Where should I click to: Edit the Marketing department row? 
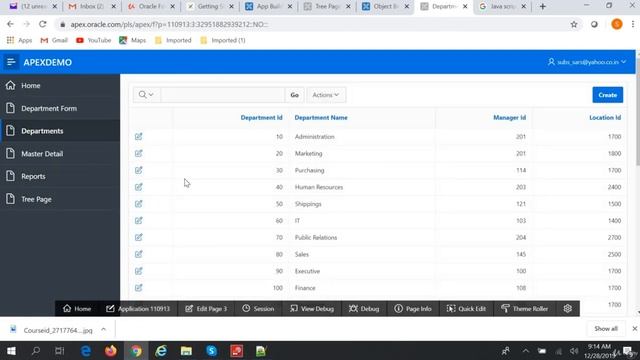coord(138,153)
